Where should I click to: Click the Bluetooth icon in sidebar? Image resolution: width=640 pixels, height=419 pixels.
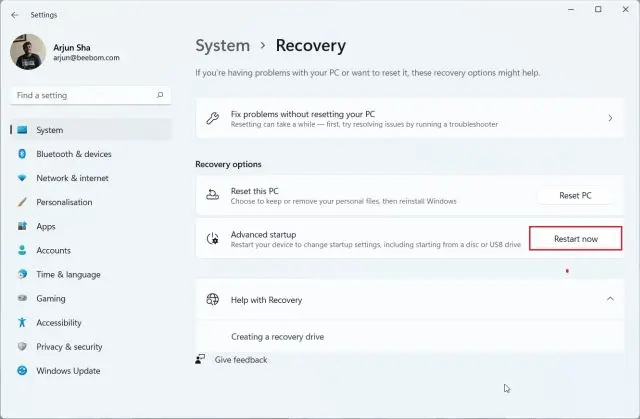(x=22, y=154)
